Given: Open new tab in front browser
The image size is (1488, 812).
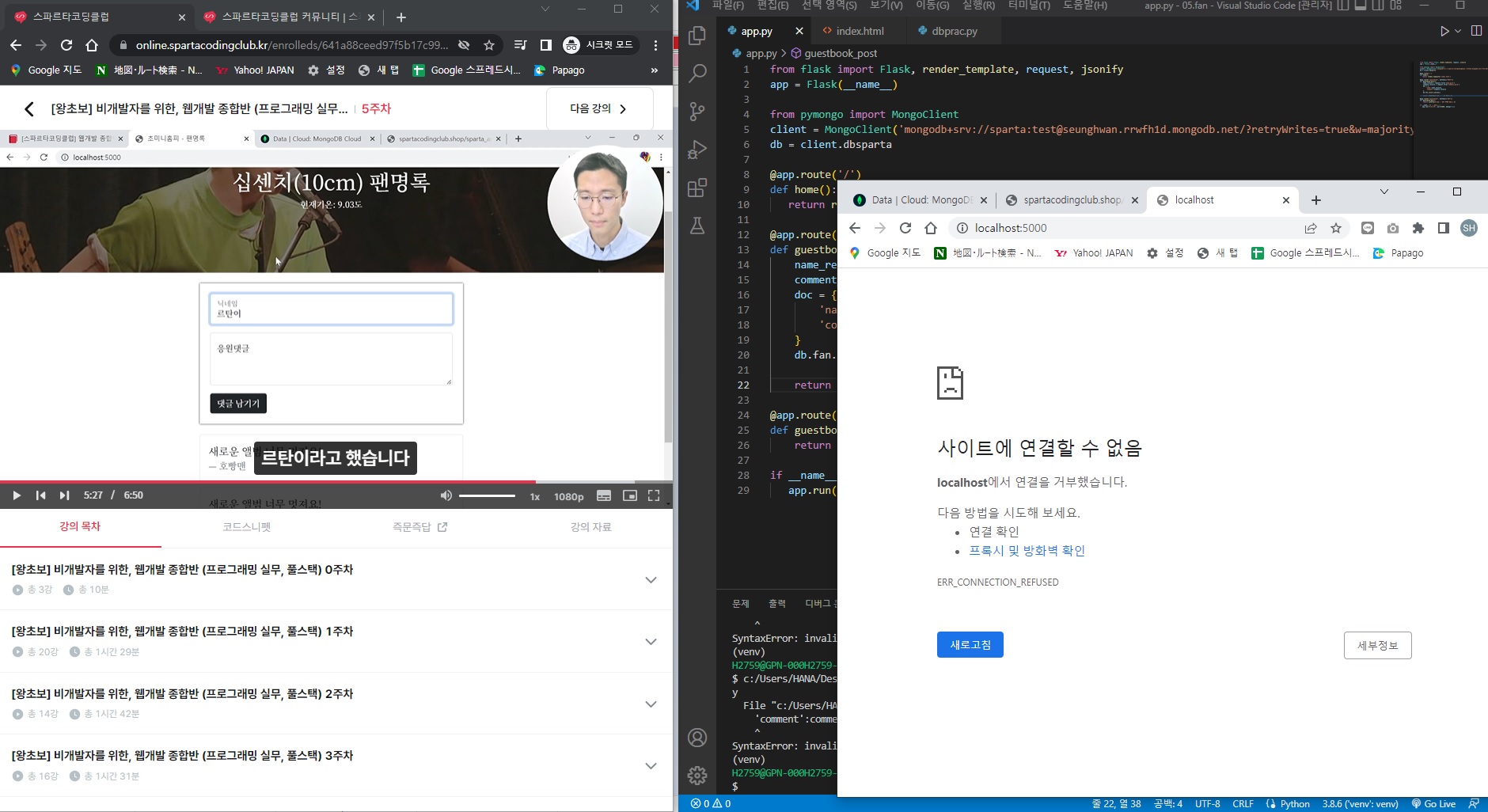Looking at the screenshot, I should pyautogui.click(x=1316, y=200).
